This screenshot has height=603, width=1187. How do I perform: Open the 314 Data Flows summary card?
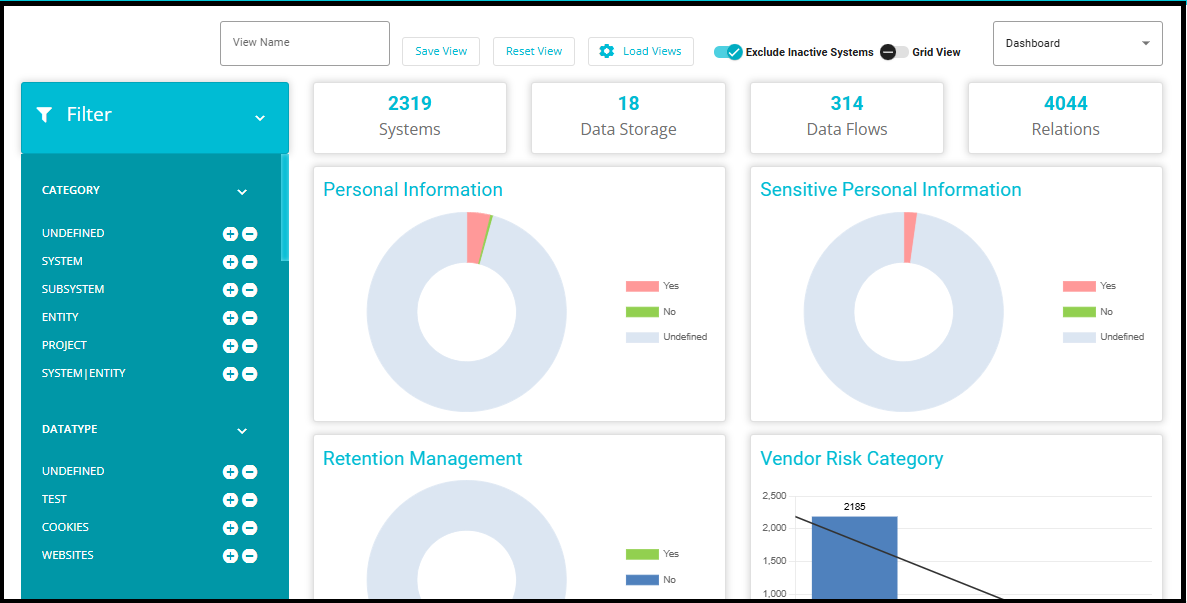(846, 117)
